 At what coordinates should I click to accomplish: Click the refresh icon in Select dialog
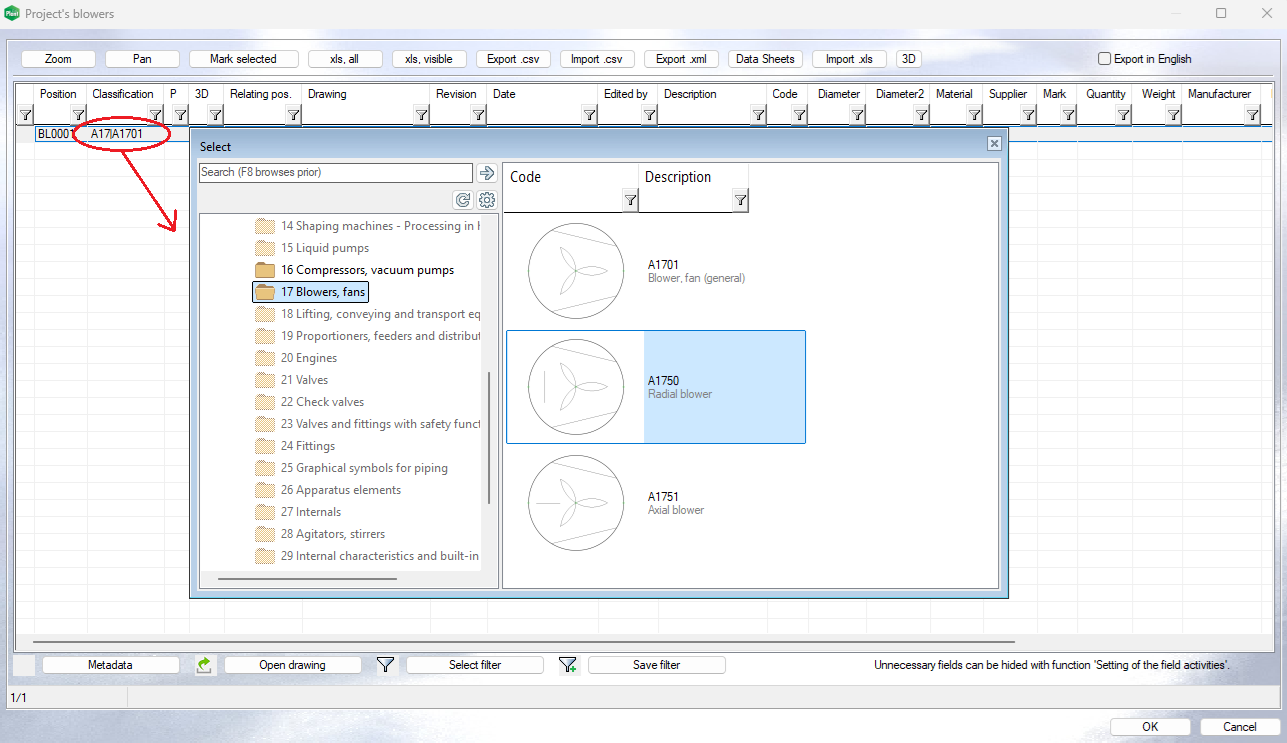pyautogui.click(x=463, y=200)
